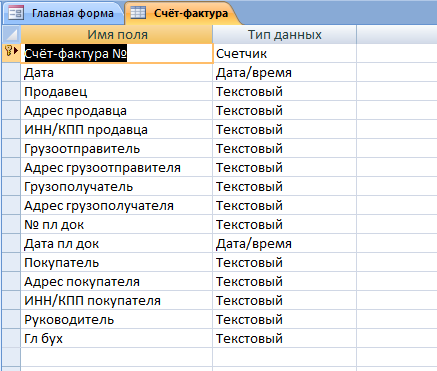This screenshot has width=437, height=371.
Task: Click the primary key icon row selector
Action: tap(11, 53)
